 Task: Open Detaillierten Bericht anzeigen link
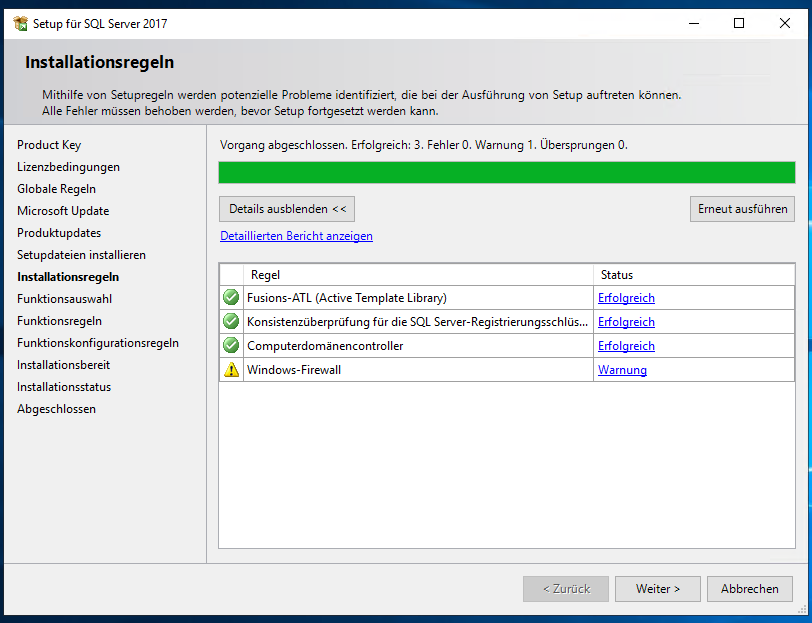click(x=296, y=236)
